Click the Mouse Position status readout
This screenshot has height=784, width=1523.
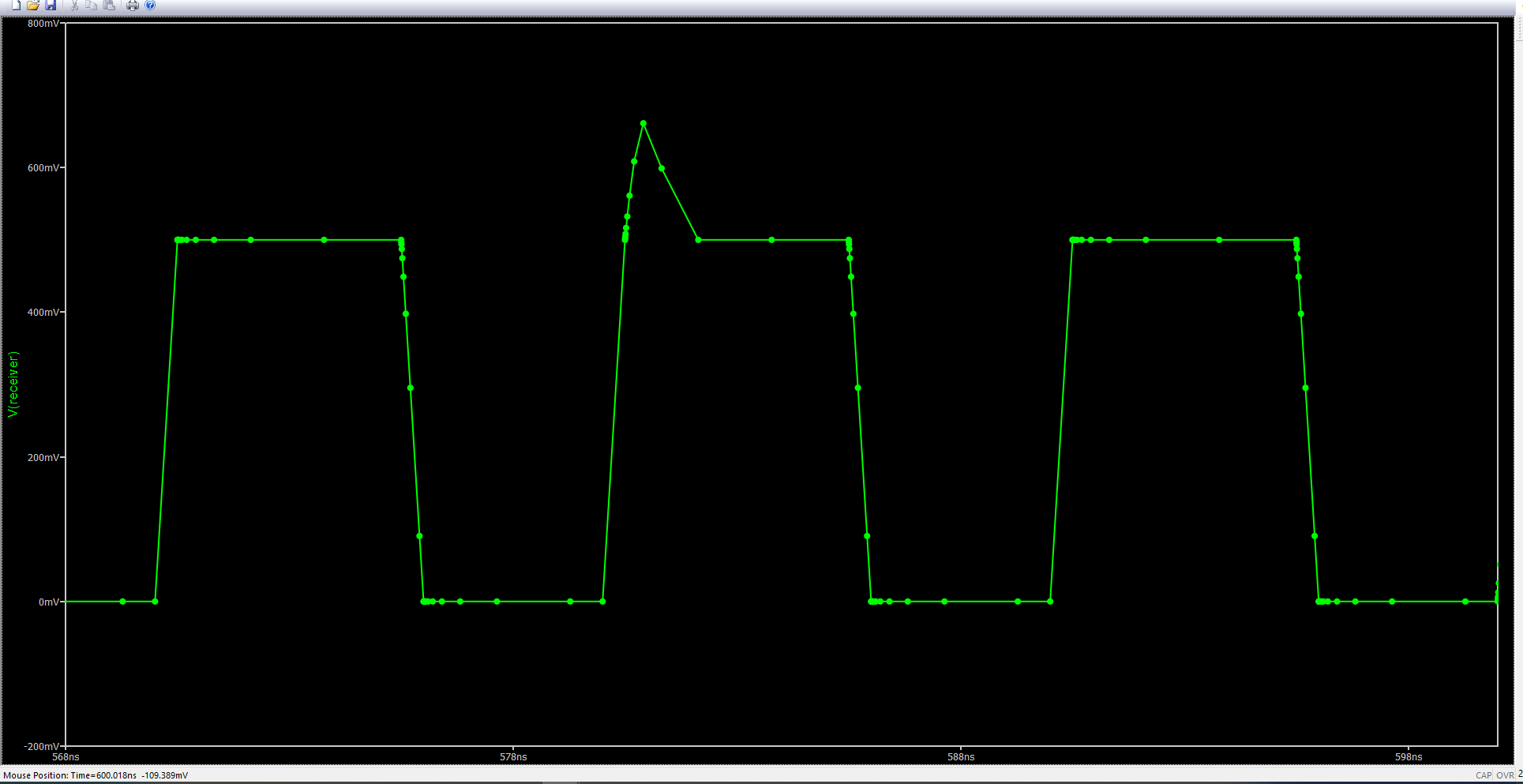click(x=96, y=775)
